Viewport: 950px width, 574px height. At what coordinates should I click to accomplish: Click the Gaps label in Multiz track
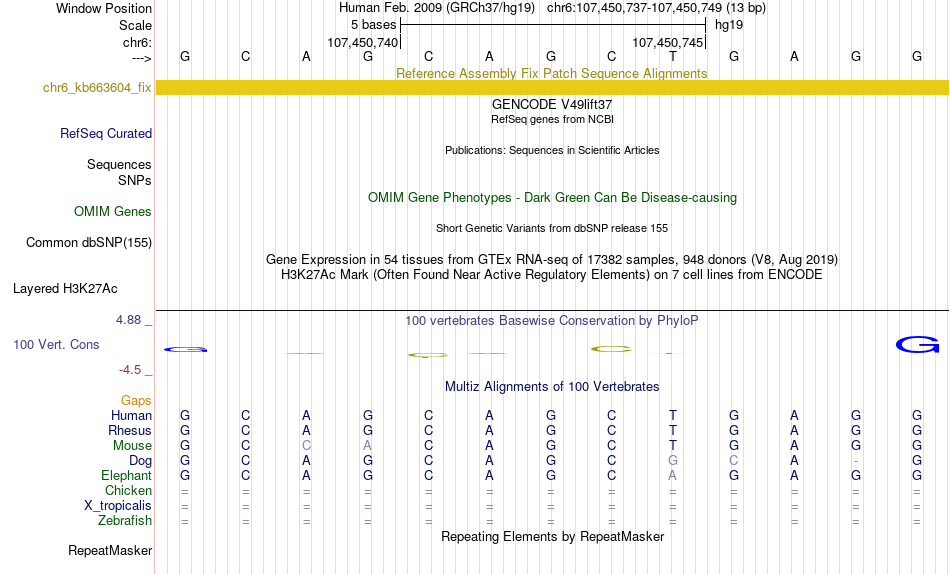[x=136, y=400]
